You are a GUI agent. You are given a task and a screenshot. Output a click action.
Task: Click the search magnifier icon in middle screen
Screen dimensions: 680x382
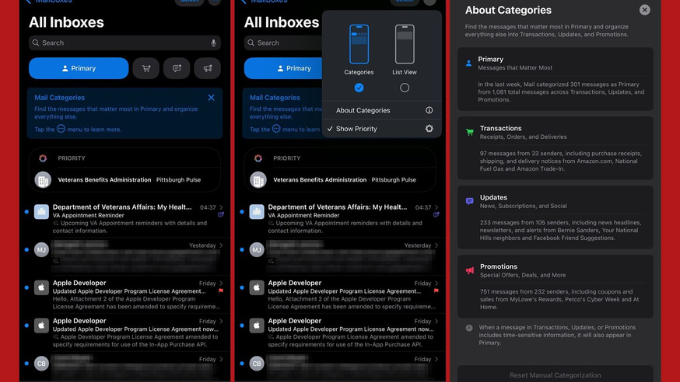(x=251, y=43)
